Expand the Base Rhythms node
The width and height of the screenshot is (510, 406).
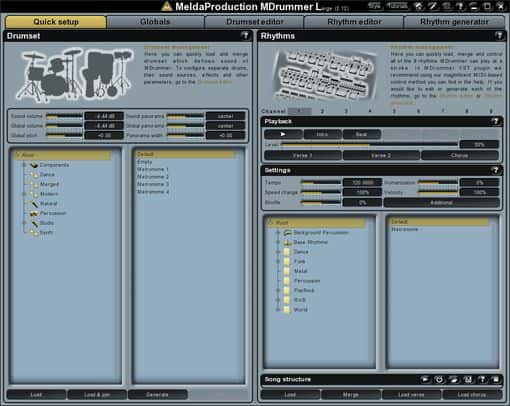(278, 242)
